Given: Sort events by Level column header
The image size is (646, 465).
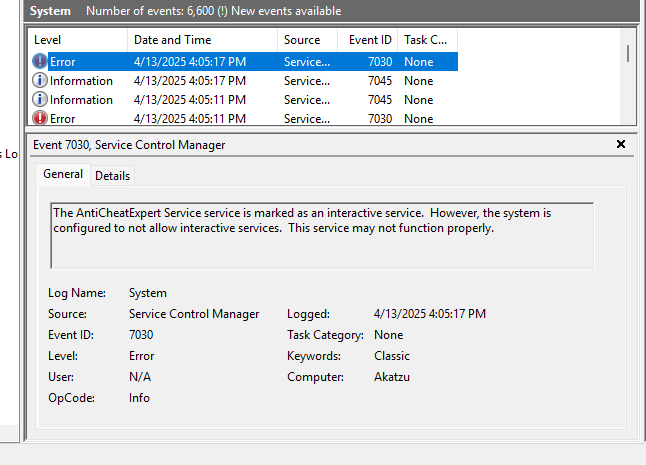Looking at the screenshot, I should click(77, 40).
